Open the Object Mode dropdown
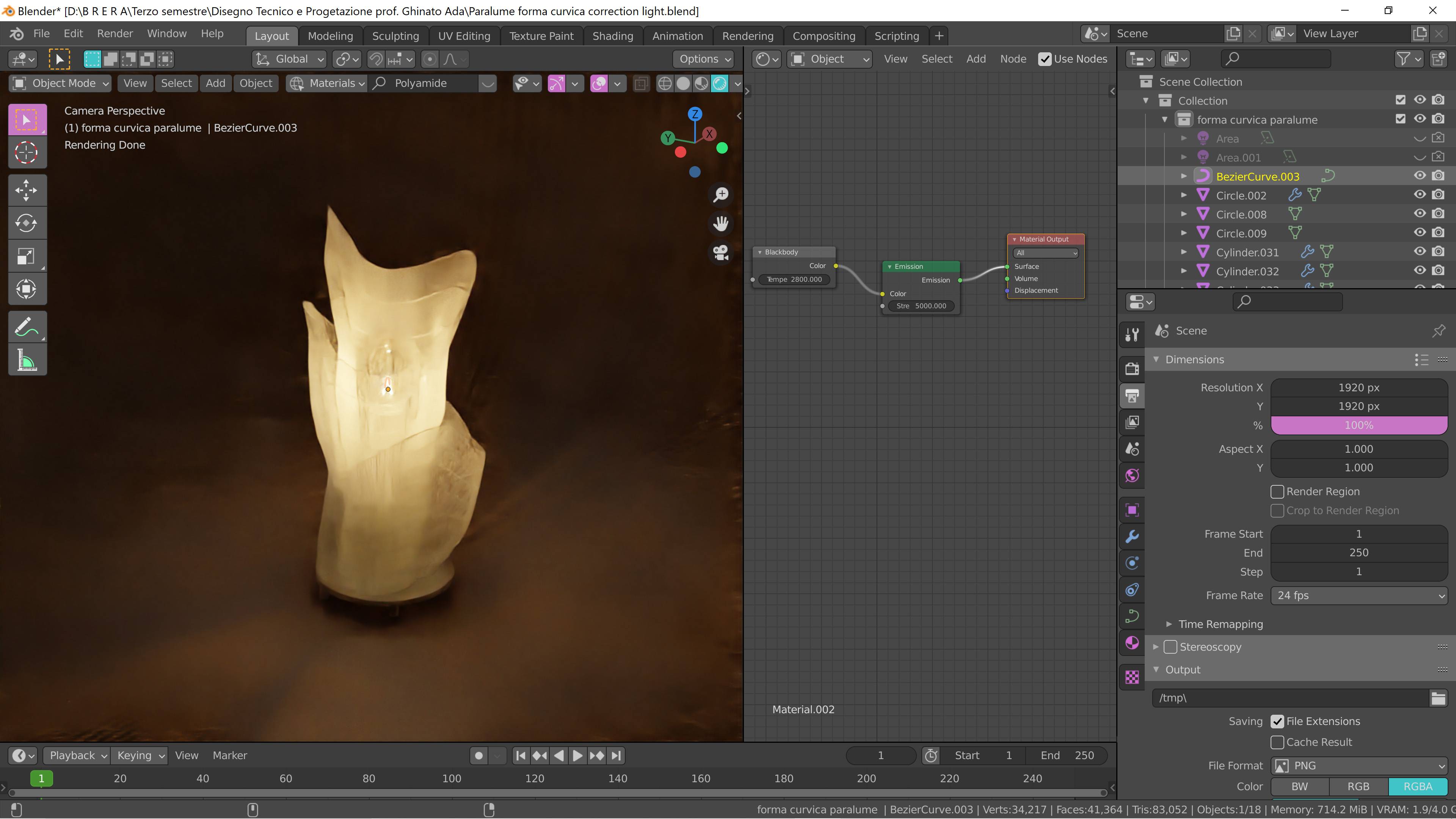This screenshot has height=819, width=1456. tap(61, 84)
